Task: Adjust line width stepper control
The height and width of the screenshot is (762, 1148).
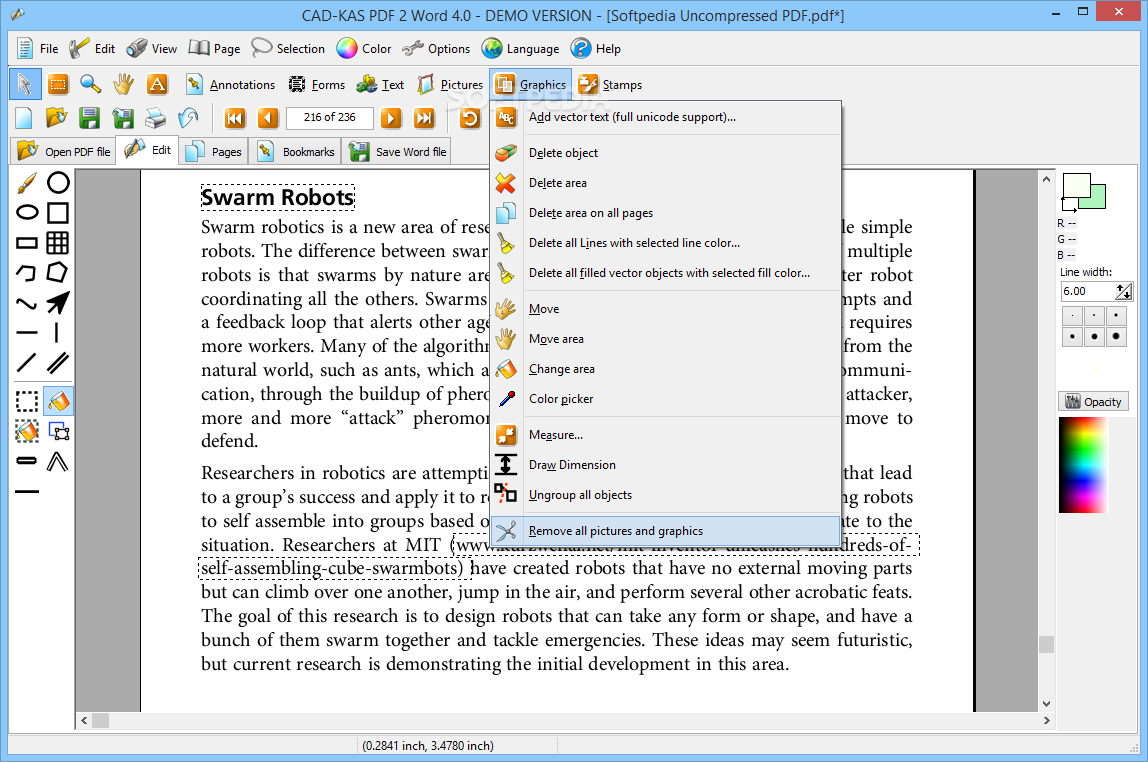Action: tap(1124, 291)
